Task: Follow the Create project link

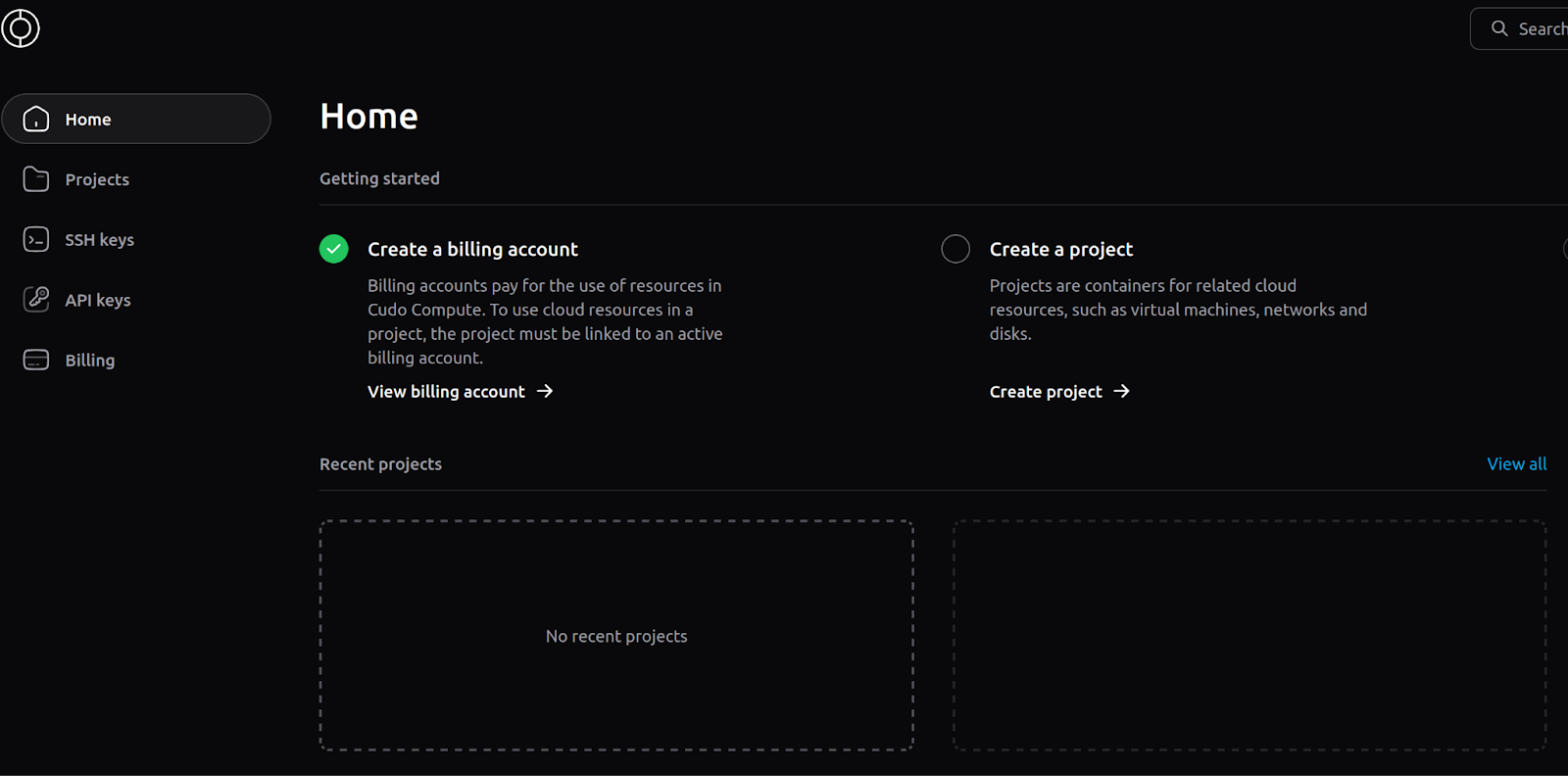Action: pos(1046,392)
